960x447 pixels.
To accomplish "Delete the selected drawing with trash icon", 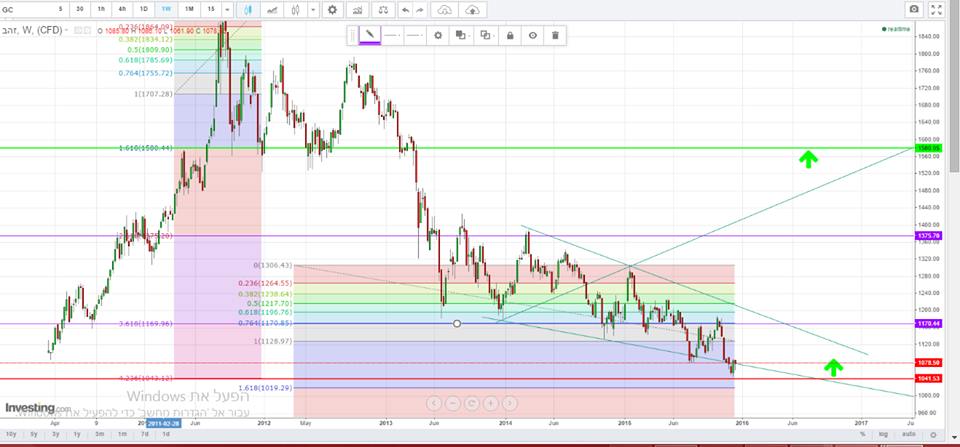I will [x=555, y=35].
